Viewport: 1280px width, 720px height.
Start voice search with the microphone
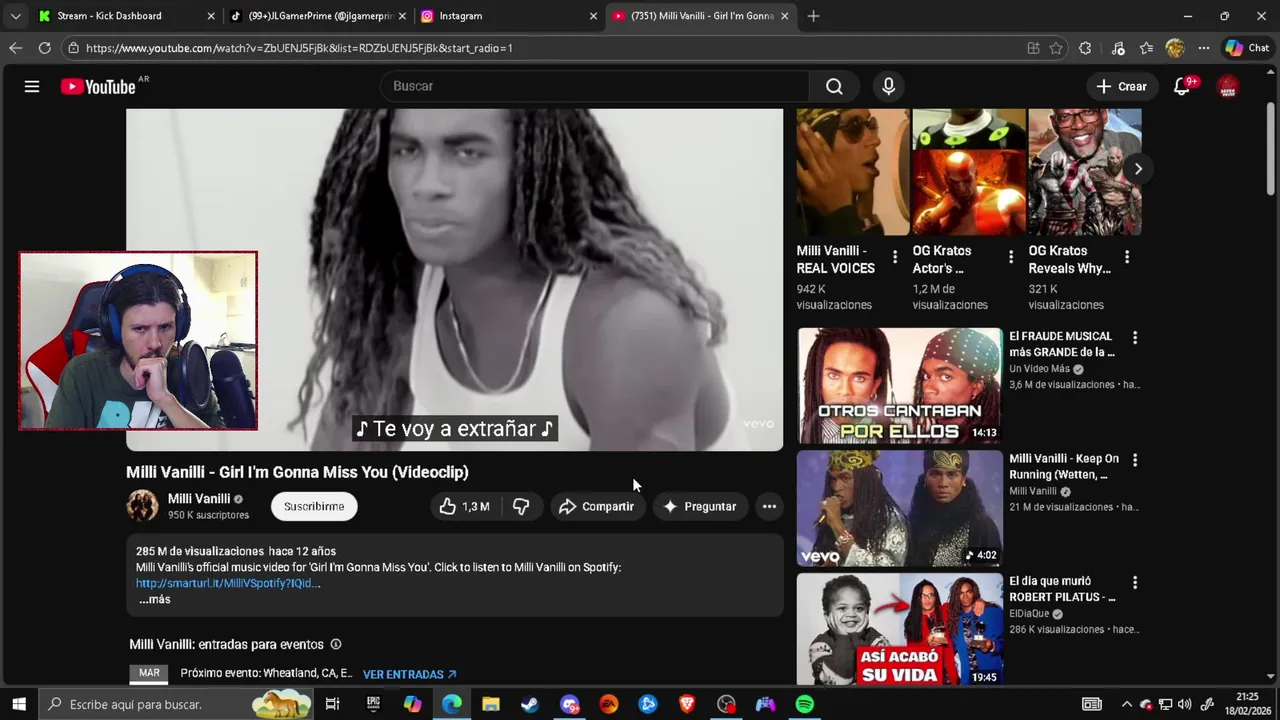(x=888, y=87)
